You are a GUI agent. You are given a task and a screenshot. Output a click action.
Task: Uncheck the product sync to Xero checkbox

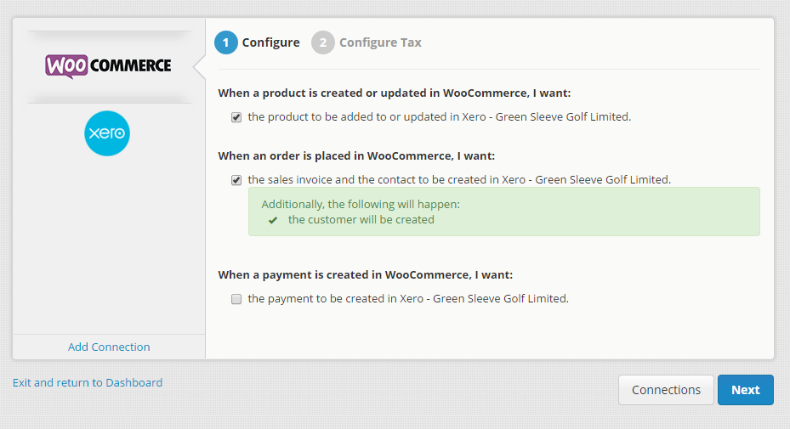(x=236, y=117)
